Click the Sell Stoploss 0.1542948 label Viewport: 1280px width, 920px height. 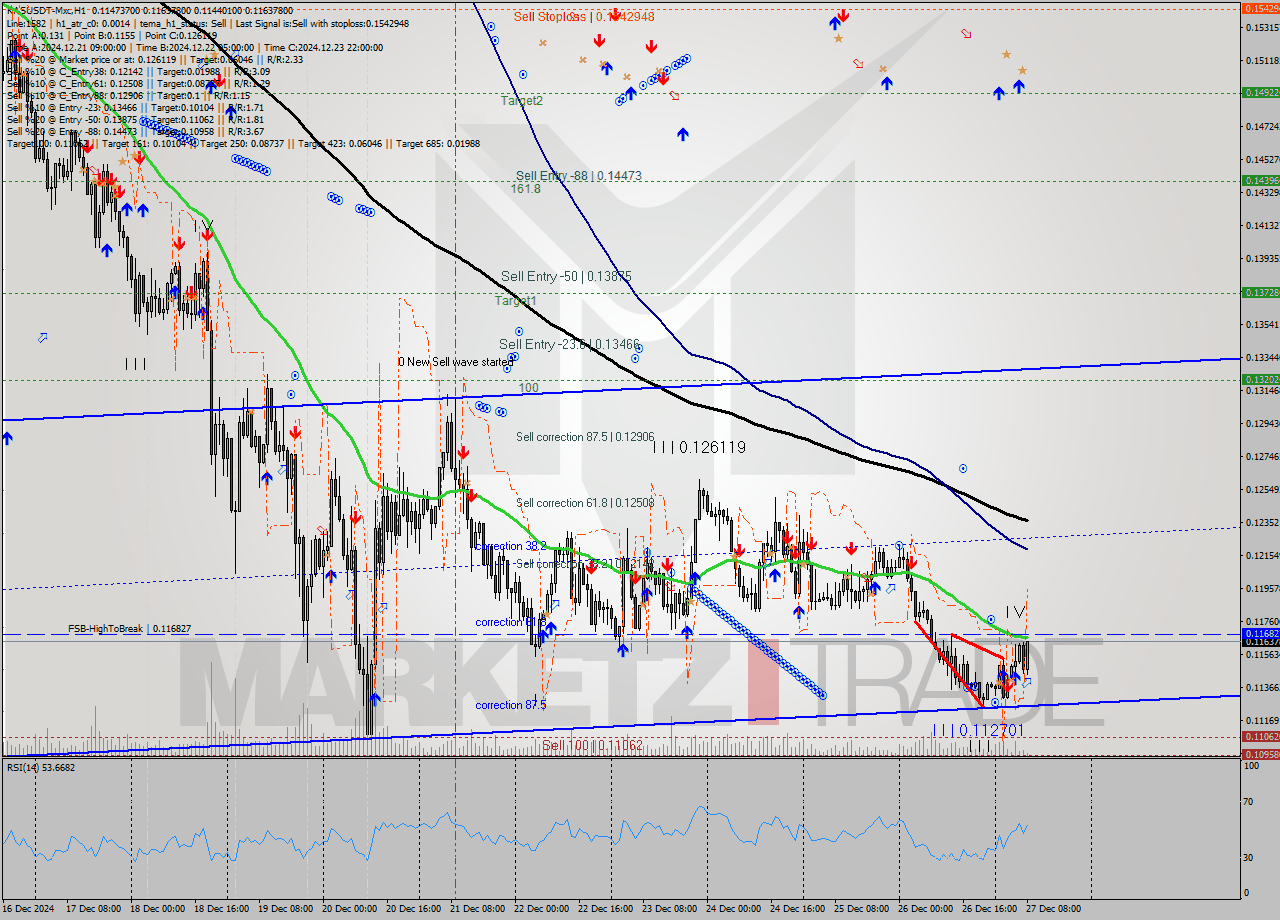coord(584,16)
